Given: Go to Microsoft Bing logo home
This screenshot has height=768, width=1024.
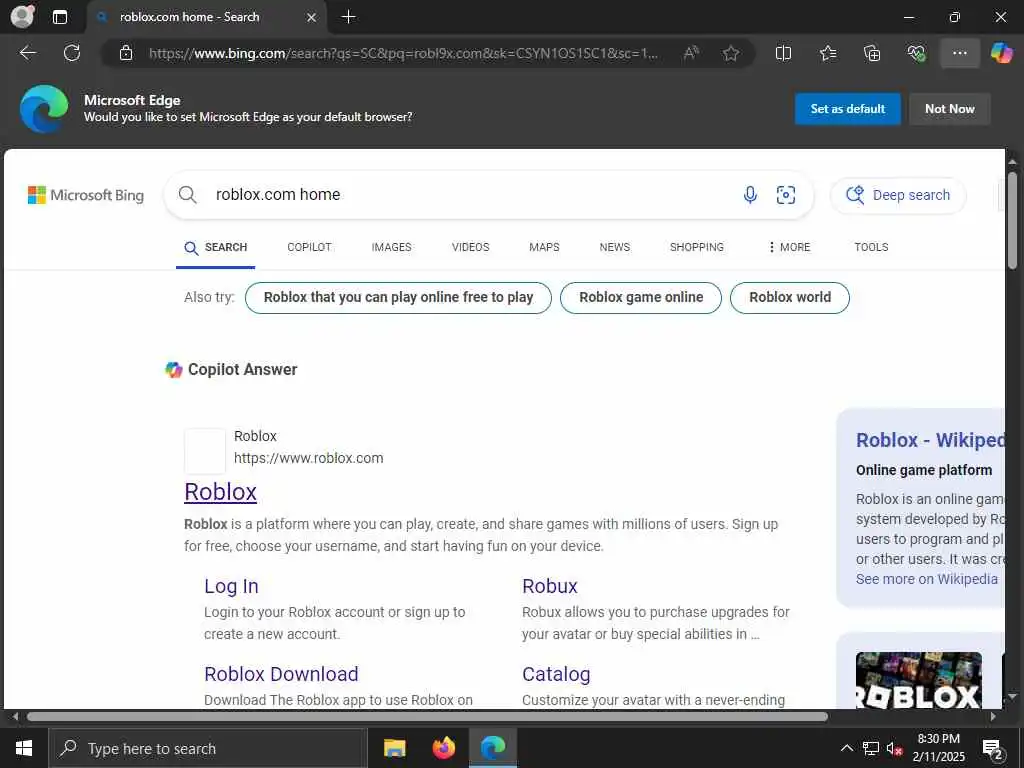Looking at the screenshot, I should tap(86, 195).
